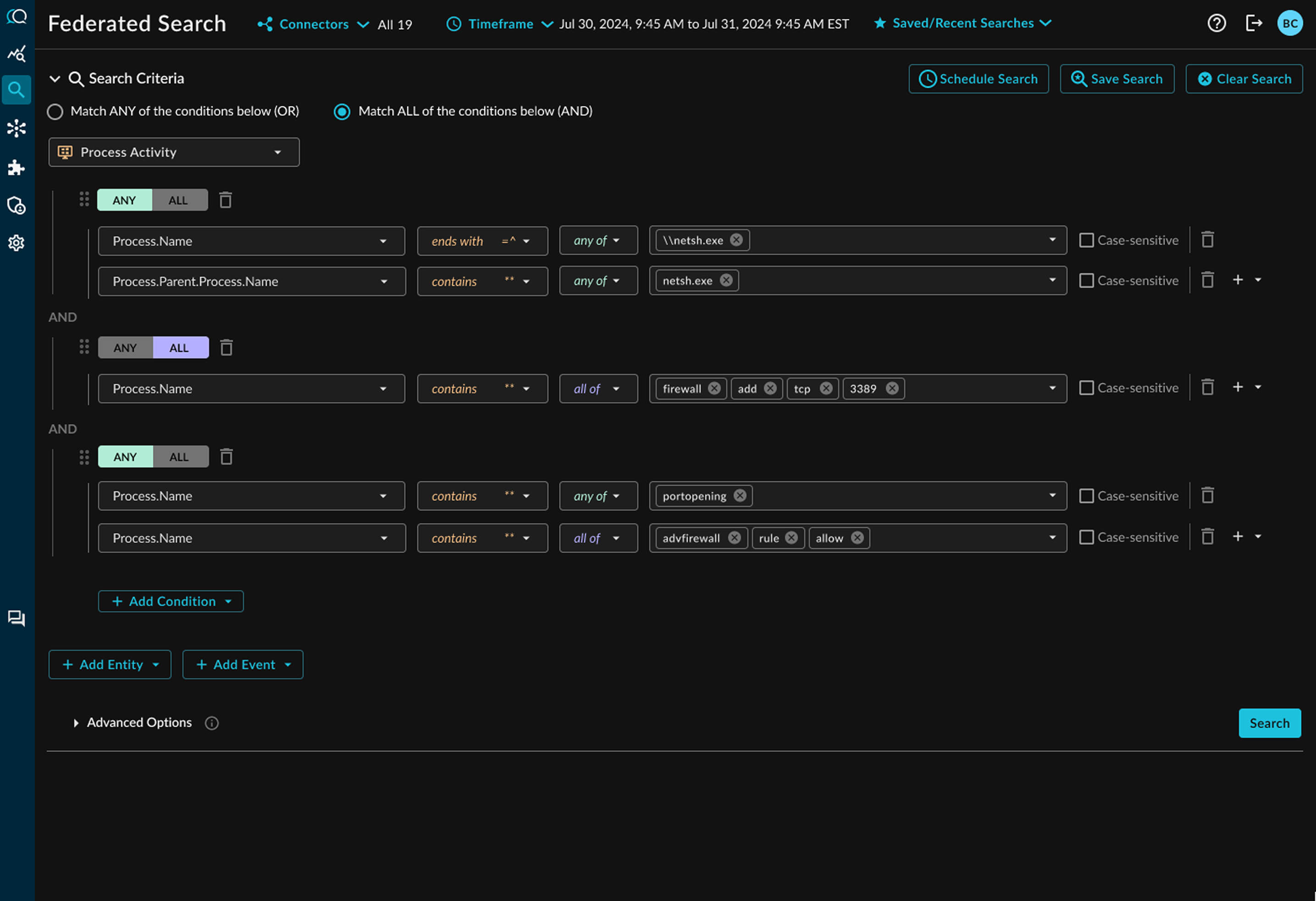Screen dimensions: 1316x901
Task: Run the Search button
Action: 1270,723
